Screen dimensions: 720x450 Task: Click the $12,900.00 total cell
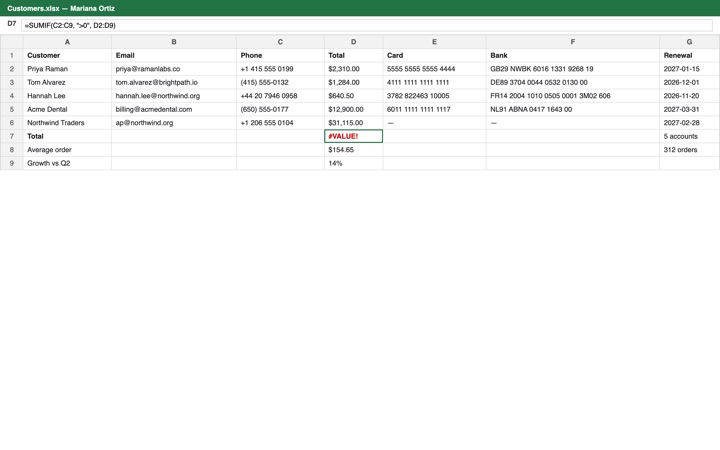(354, 109)
